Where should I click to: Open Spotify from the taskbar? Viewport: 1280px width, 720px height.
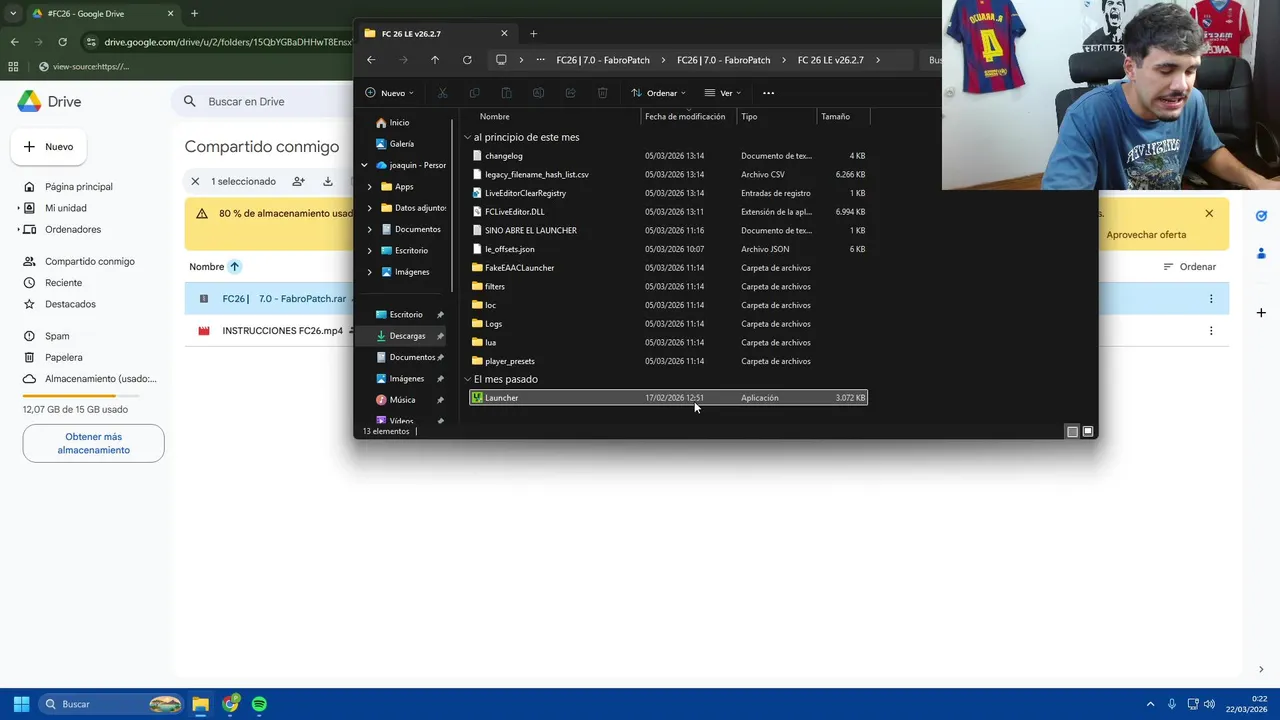click(x=259, y=704)
